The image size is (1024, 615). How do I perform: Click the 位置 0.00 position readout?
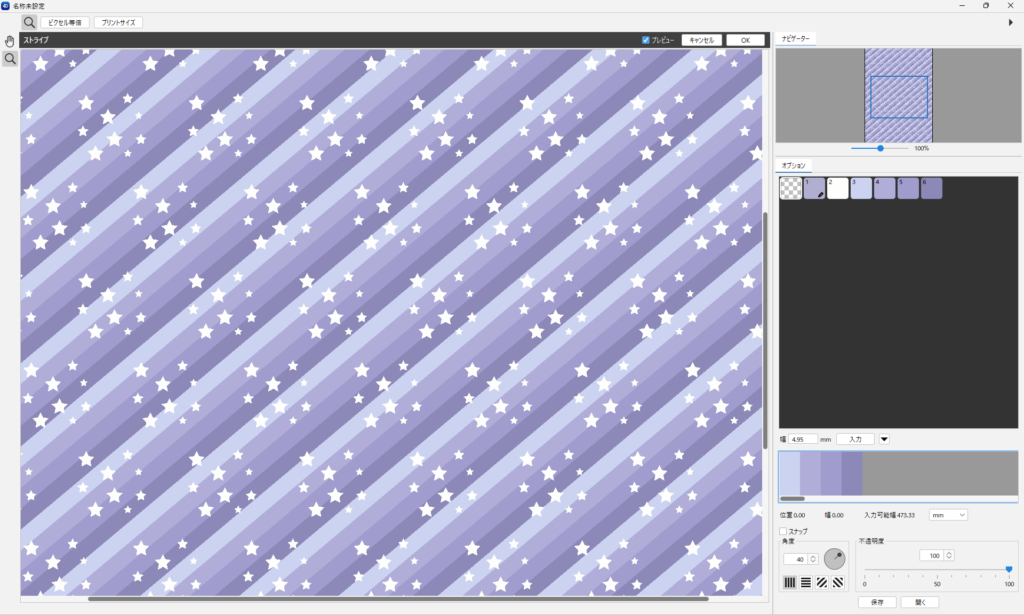pos(792,515)
